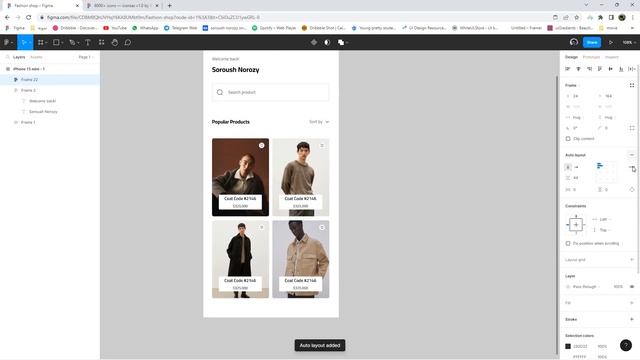This screenshot has width=640, height=360.
Task: Open the Sort by dropdown on canvas
Action: point(319,122)
